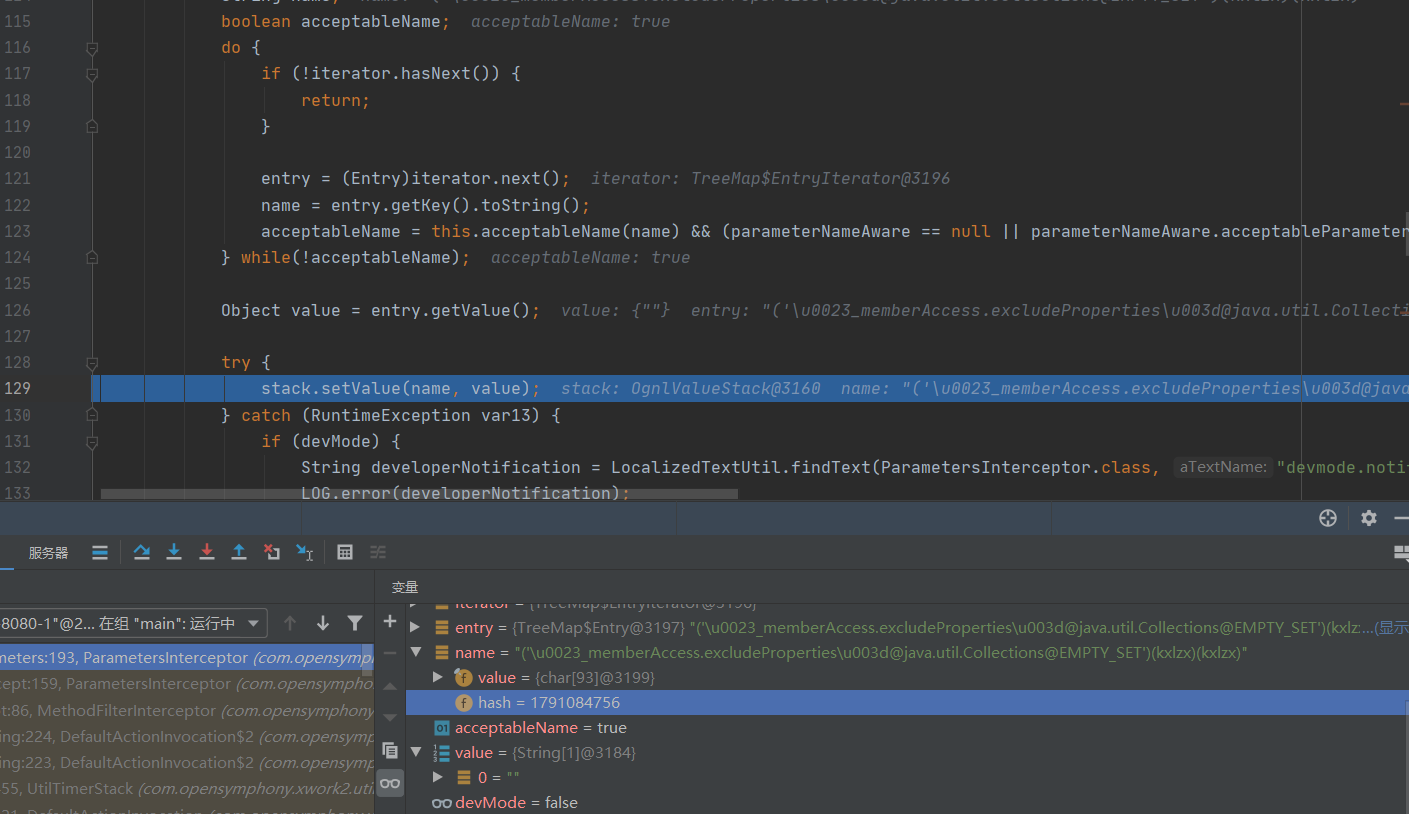1409x814 pixels.
Task: Click the move watch down triangle
Action: [390, 717]
